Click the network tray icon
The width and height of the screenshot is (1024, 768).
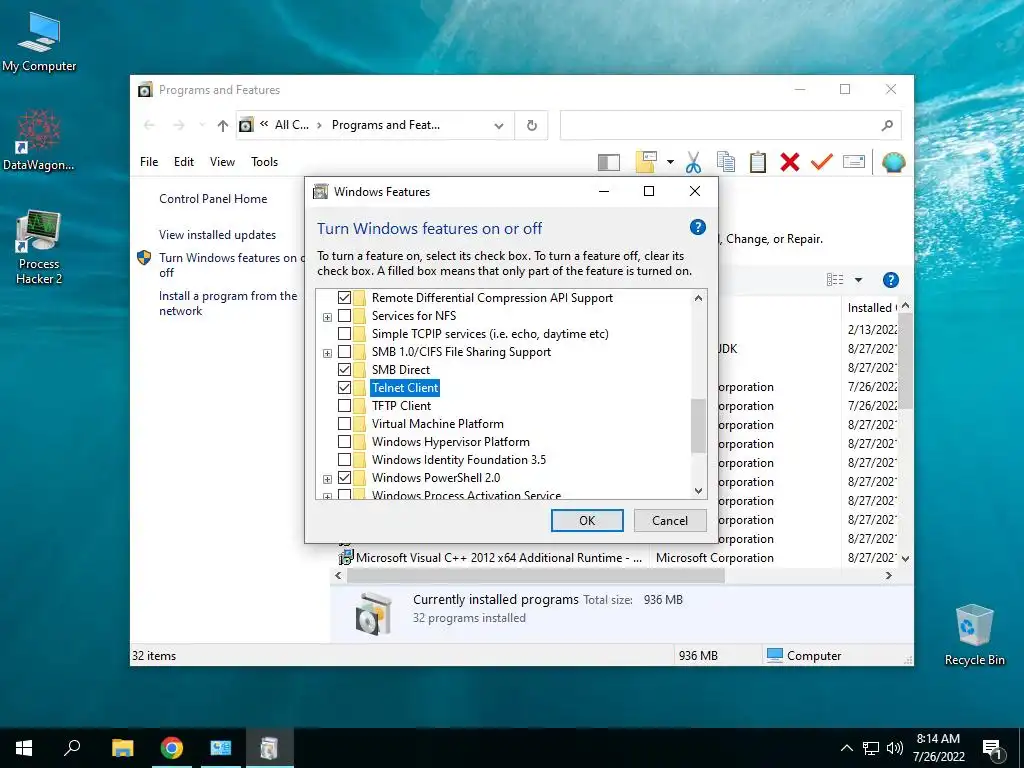(x=871, y=748)
